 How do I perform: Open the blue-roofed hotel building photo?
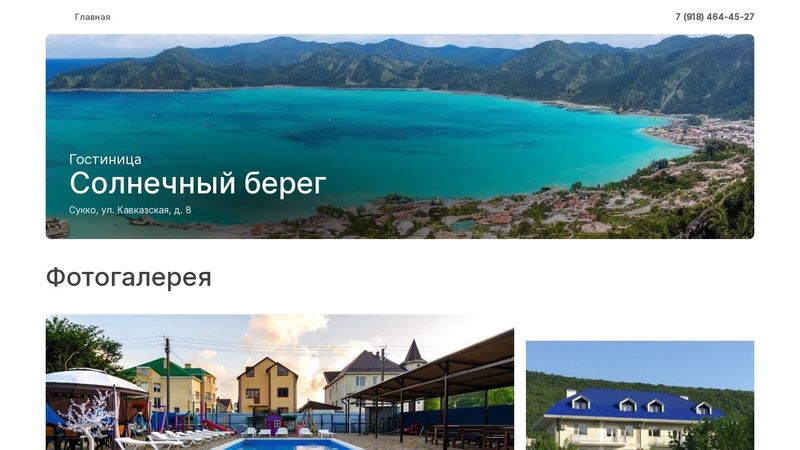(x=640, y=395)
